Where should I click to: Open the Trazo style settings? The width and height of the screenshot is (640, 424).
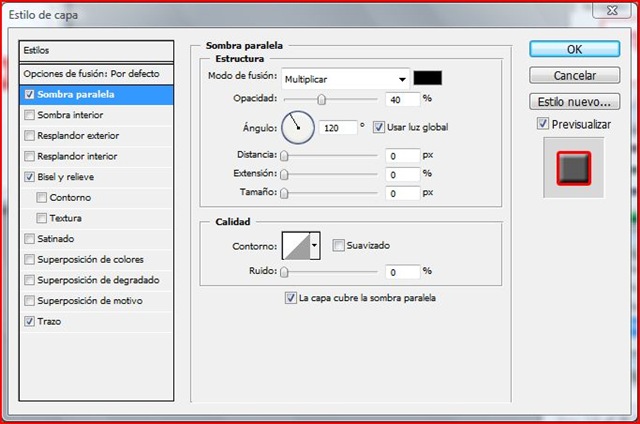point(49,321)
